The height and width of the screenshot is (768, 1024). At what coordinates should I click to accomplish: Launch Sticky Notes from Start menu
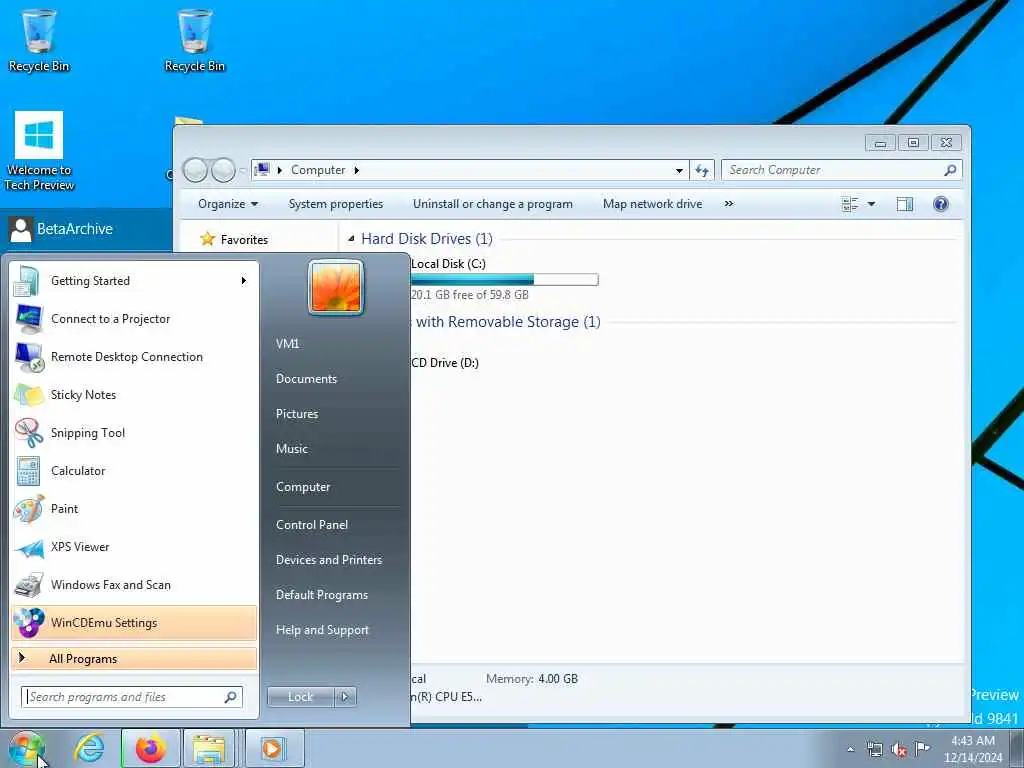(x=134, y=394)
